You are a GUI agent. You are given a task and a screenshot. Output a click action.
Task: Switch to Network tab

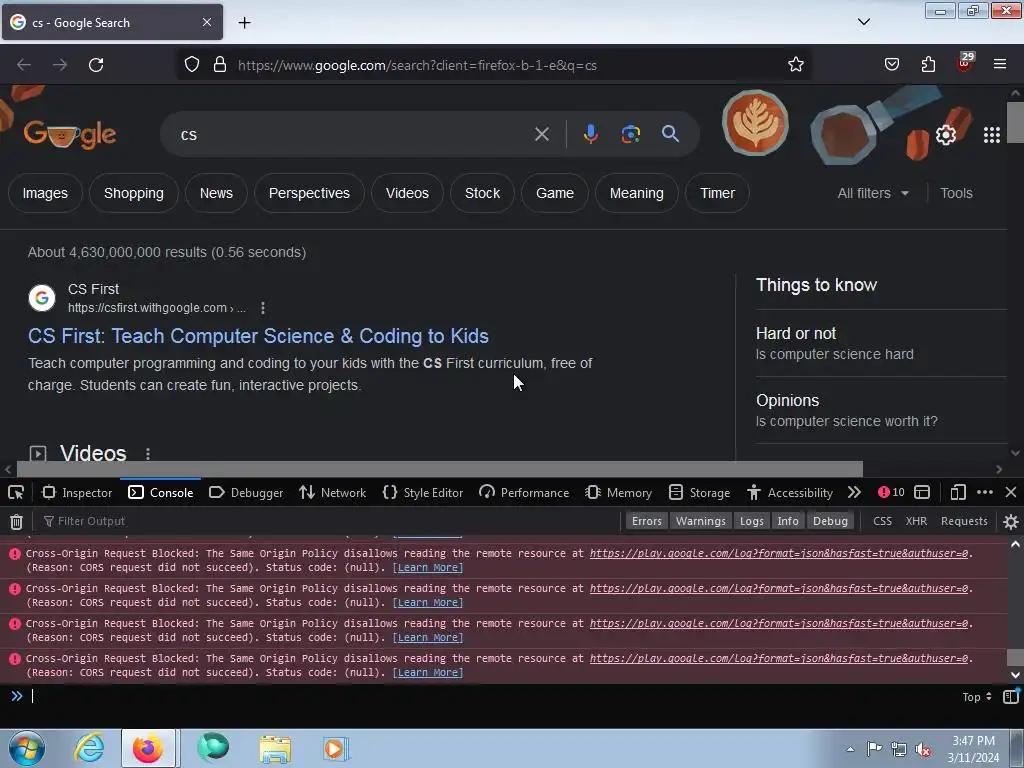tap(332, 492)
